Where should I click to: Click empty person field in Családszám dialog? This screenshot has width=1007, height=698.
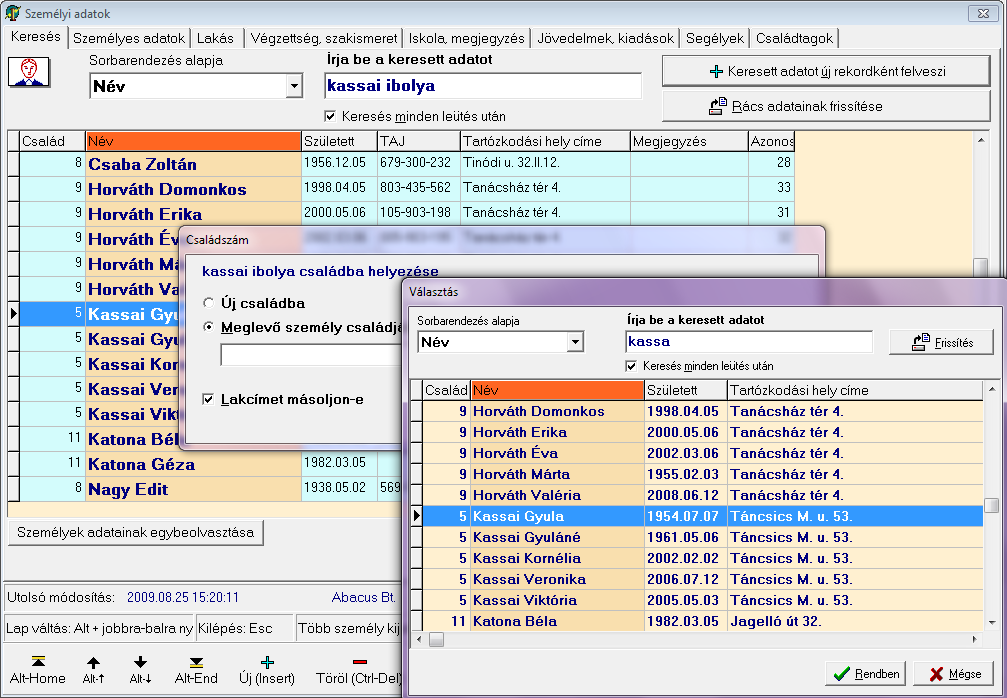(x=311, y=354)
